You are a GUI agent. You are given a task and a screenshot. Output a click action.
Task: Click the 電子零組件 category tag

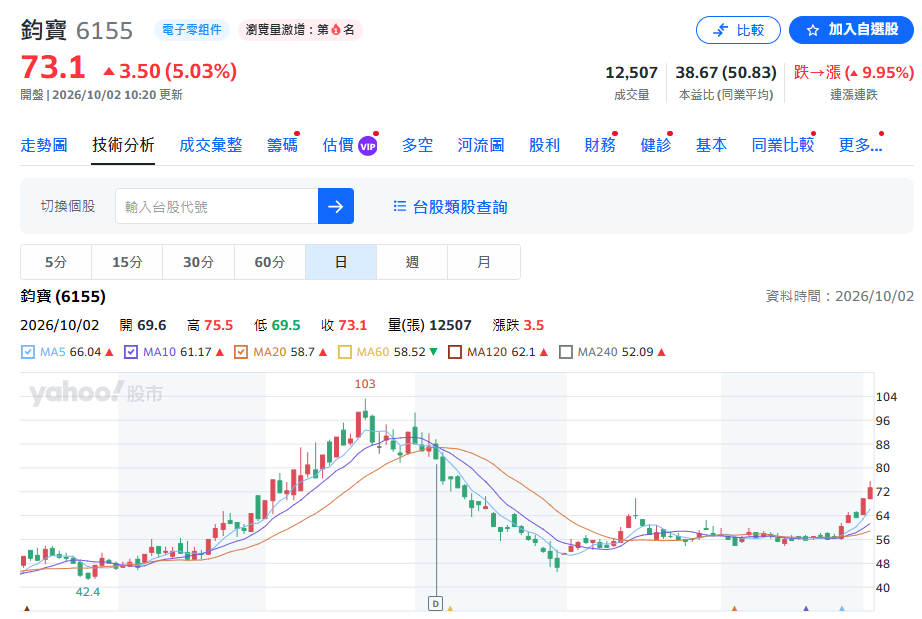pos(192,30)
